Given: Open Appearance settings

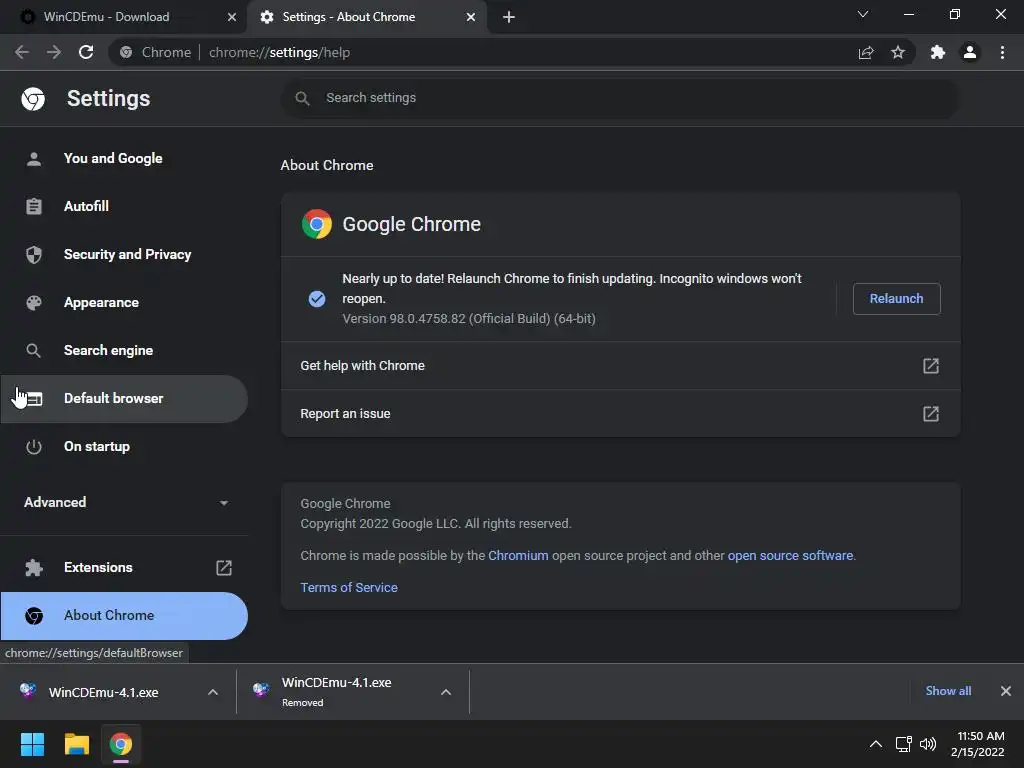Looking at the screenshot, I should click(x=124, y=302).
